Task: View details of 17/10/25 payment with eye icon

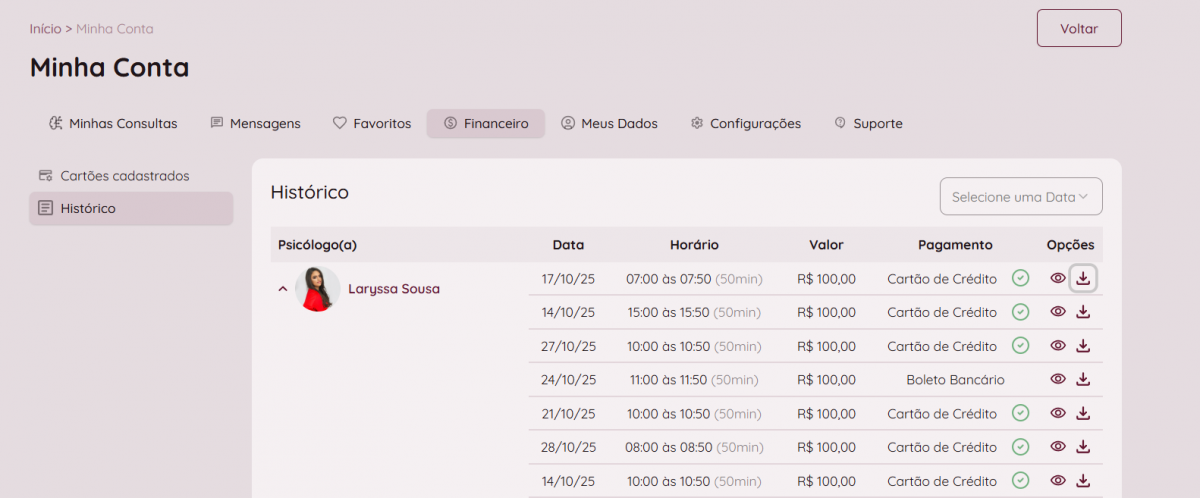Action: (1058, 279)
